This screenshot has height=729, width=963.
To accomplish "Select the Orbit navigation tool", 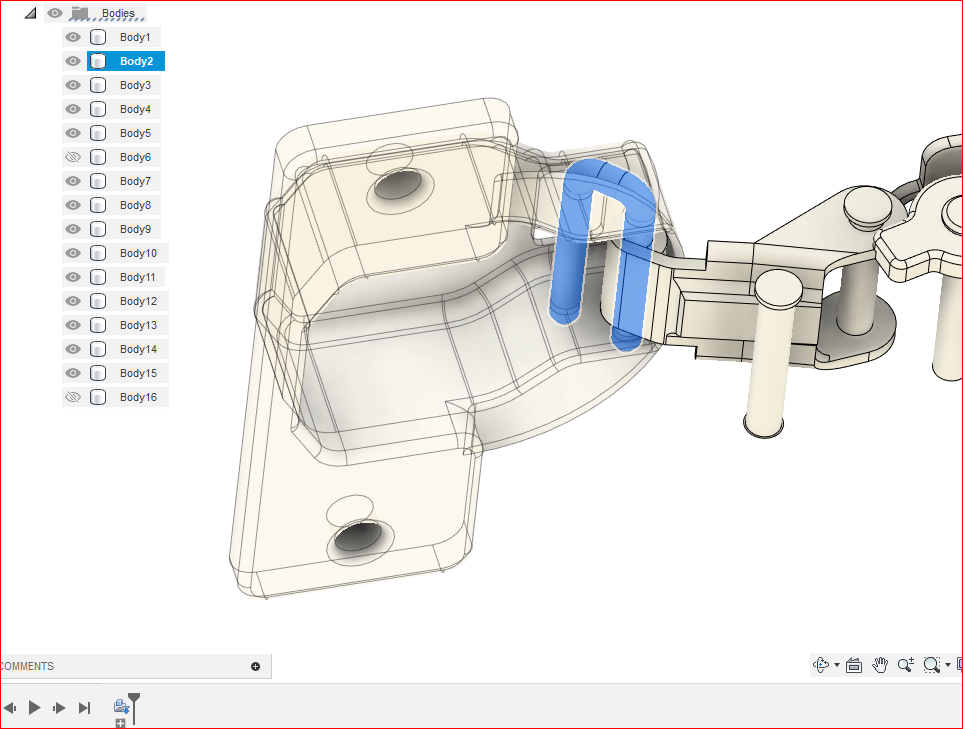I will [x=821, y=665].
